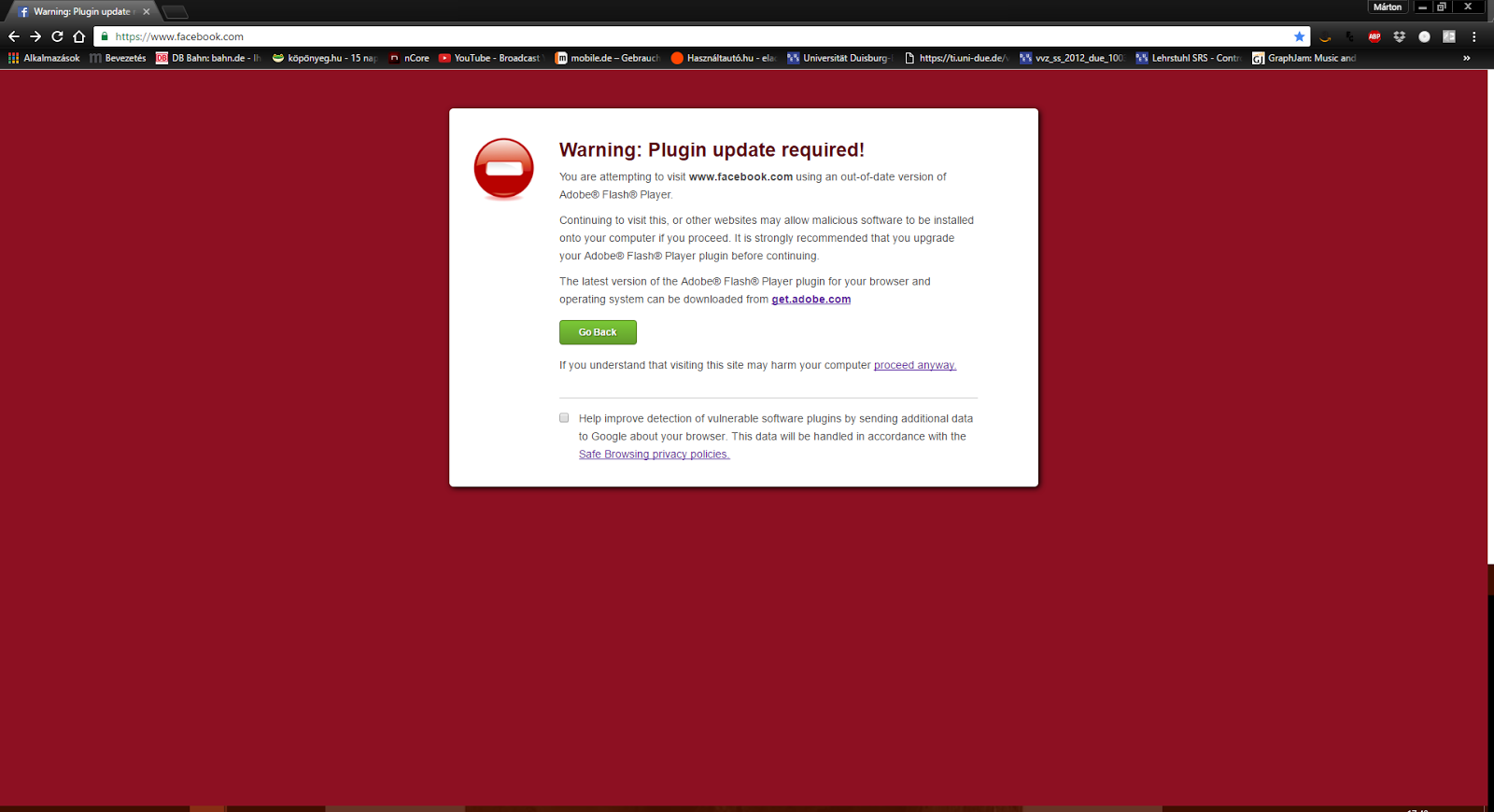
Task: Minimize the Chrome window
Action: point(1423,7)
